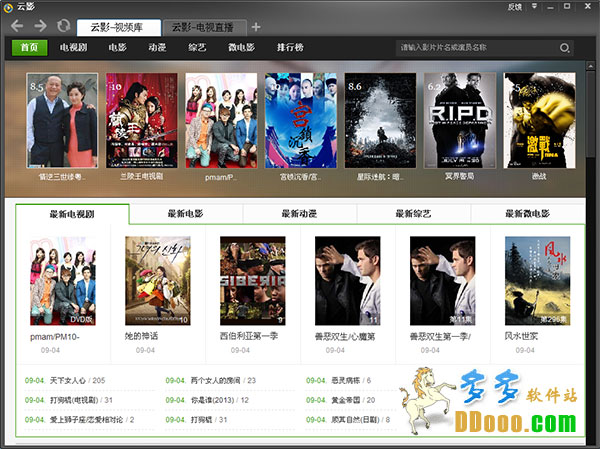The width and height of the screenshot is (600, 449).
Task: Click the 她的神话 title link
Action: pyautogui.click(x=141, y=336)
